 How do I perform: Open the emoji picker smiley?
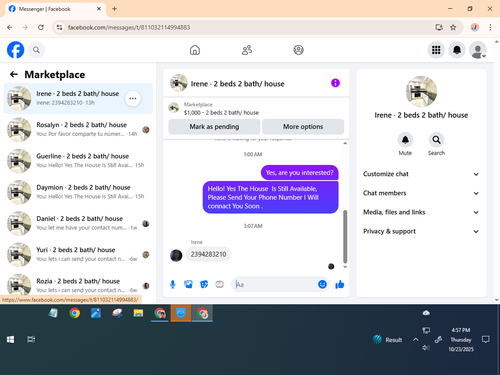322,284
